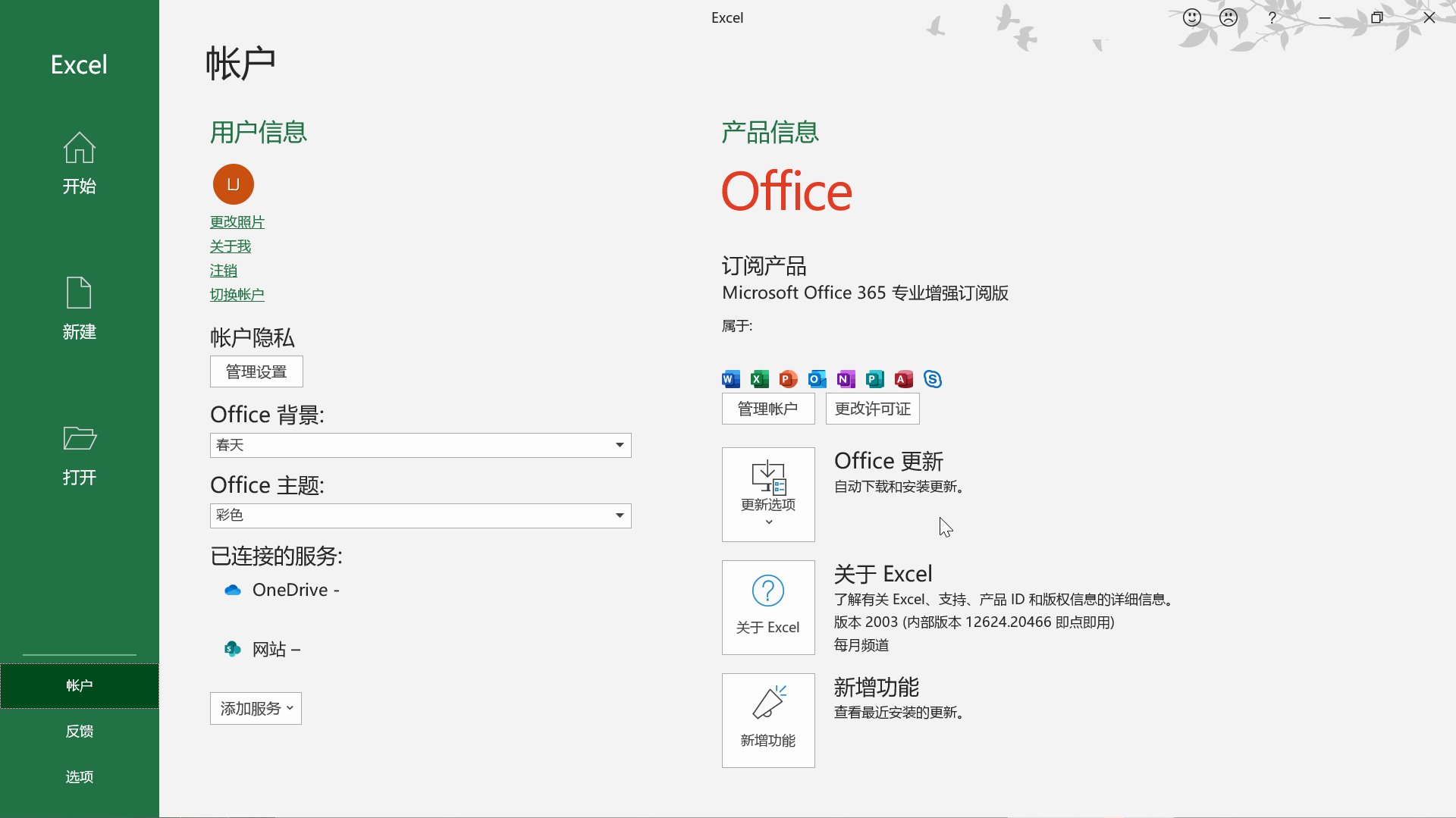Click the 每月频道 channel text

click(x=861, y=645)
